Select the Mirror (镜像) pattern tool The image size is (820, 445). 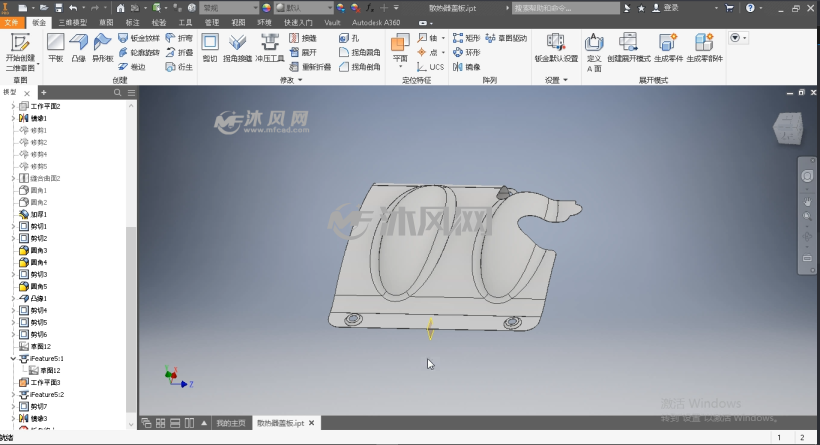[466, 67]
